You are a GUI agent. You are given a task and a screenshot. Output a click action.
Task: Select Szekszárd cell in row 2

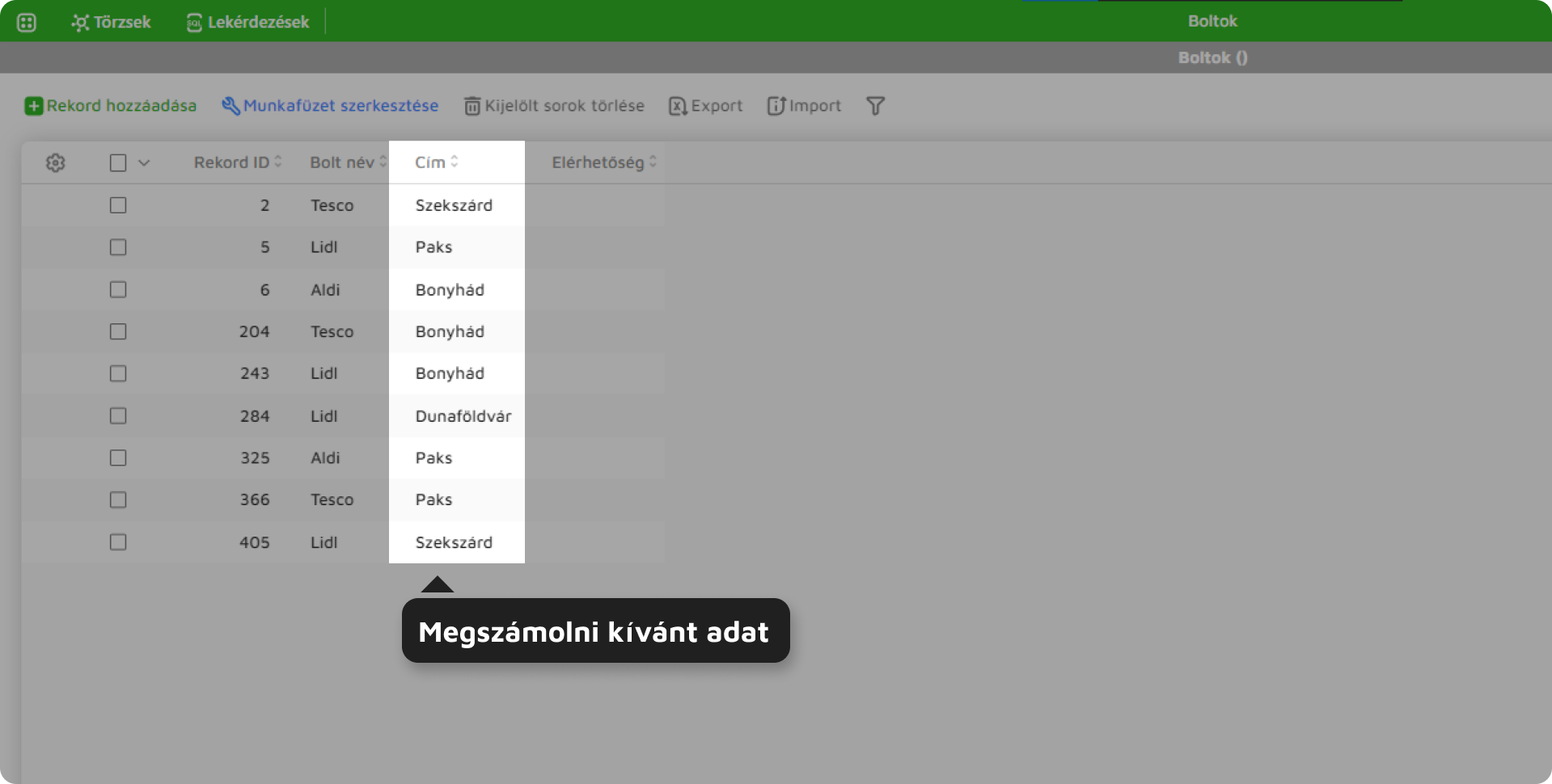[x=454, y=205]
